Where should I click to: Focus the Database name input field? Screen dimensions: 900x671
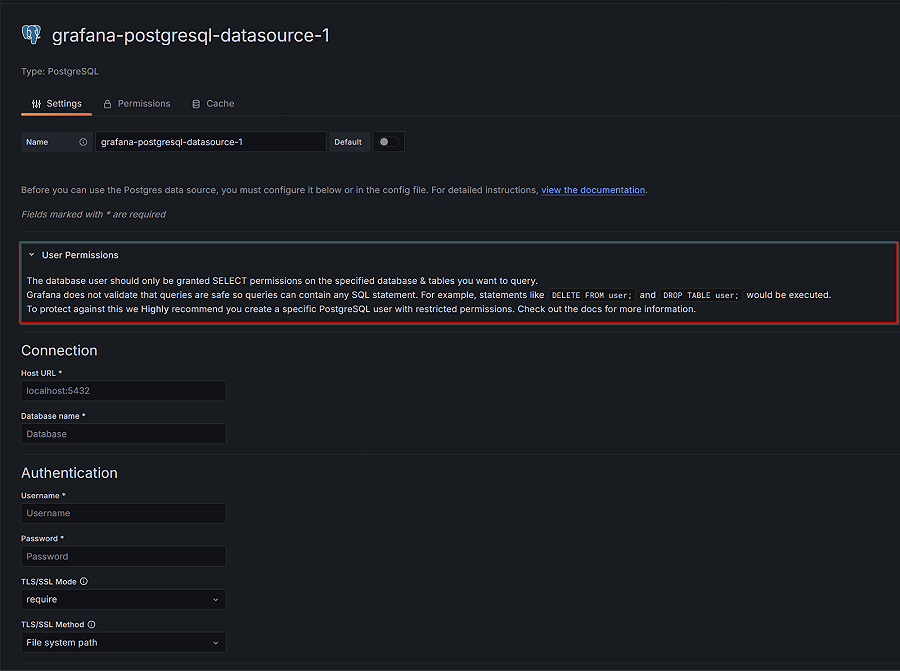pos(123,433)
